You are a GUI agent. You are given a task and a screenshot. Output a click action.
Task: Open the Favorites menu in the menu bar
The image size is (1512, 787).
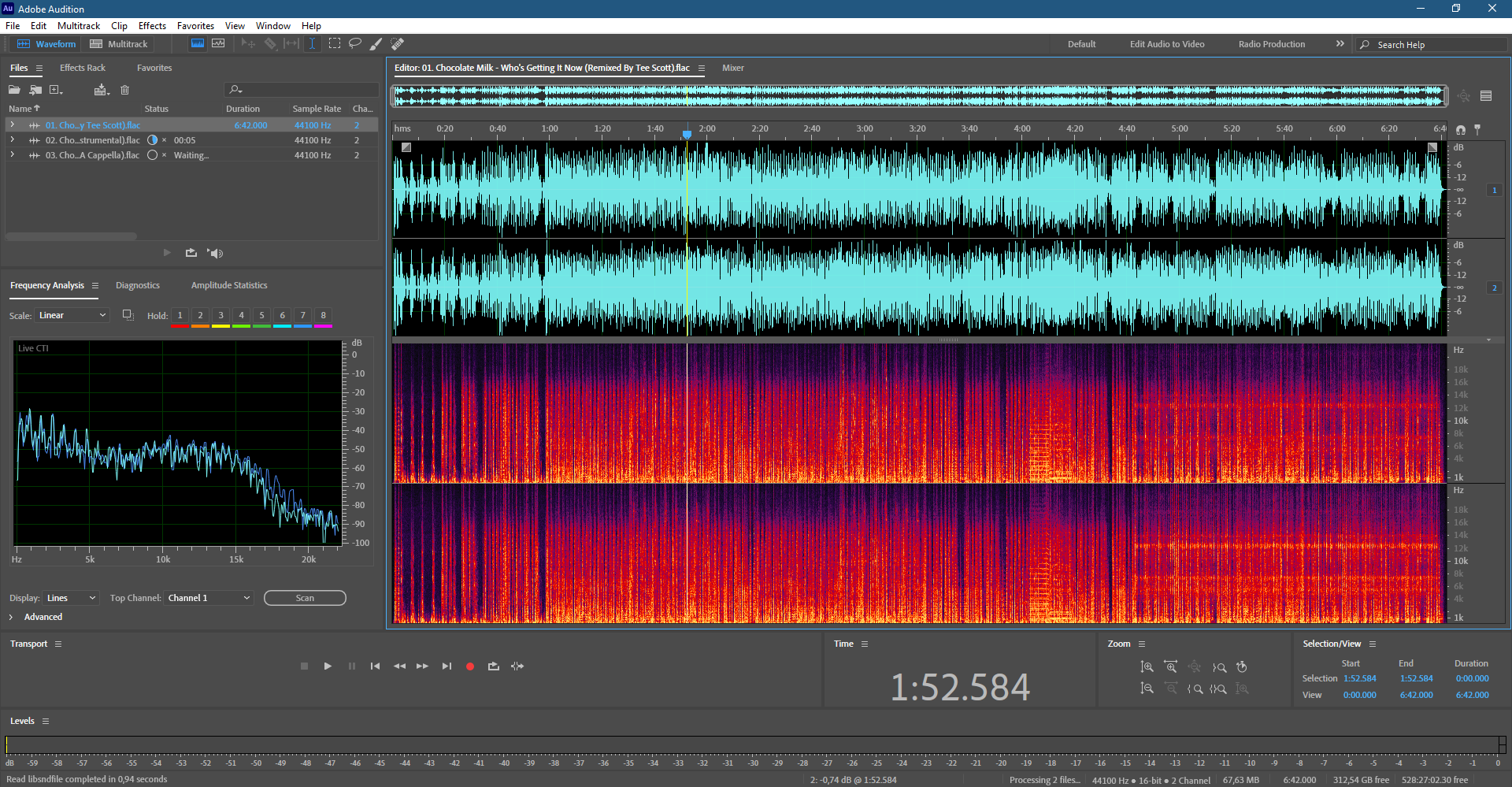(195, 26)
